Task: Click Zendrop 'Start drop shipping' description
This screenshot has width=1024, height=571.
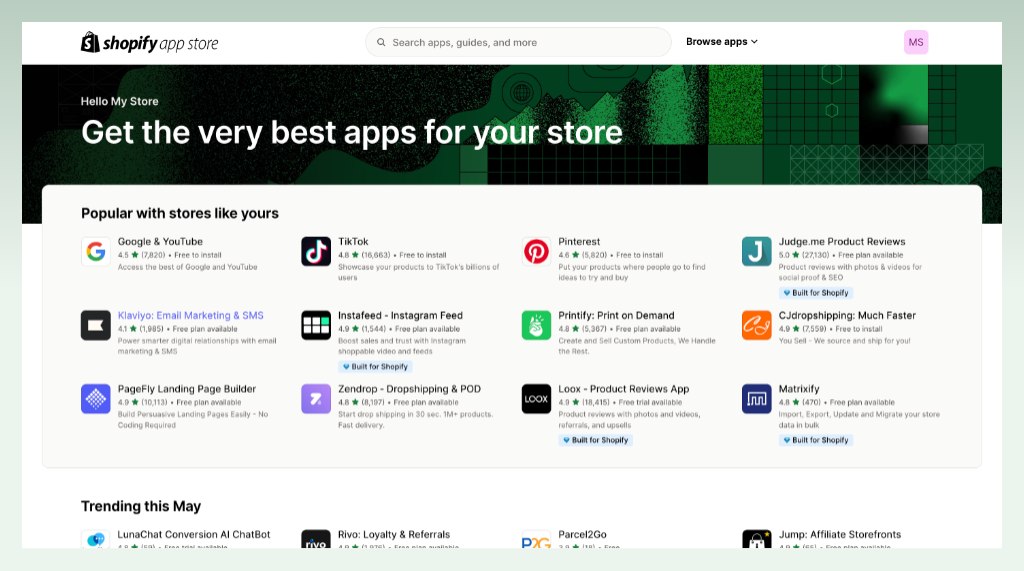Action: pyautogui.click(x=415, y=419)
